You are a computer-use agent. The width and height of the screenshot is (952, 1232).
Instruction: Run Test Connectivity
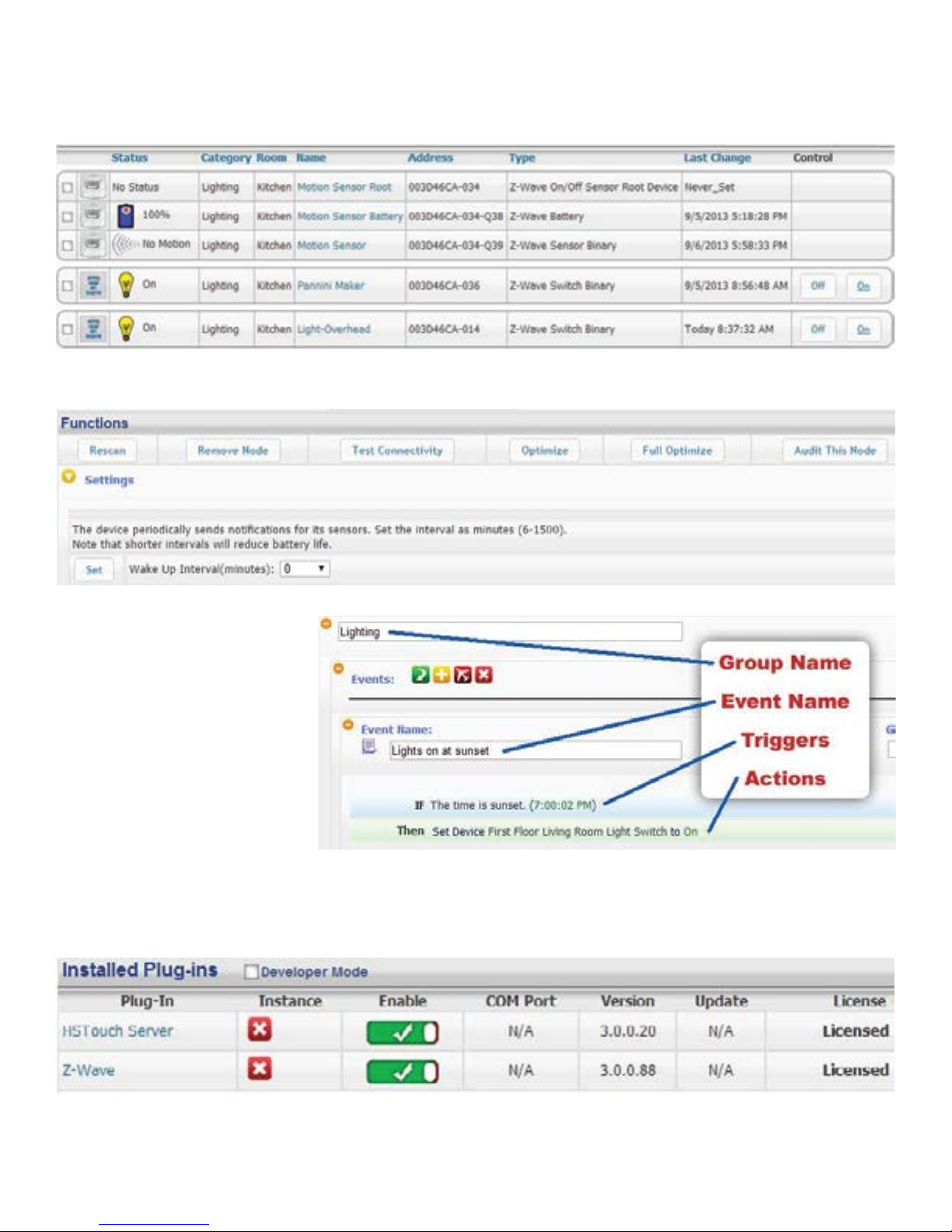click(x=397, y=450)
